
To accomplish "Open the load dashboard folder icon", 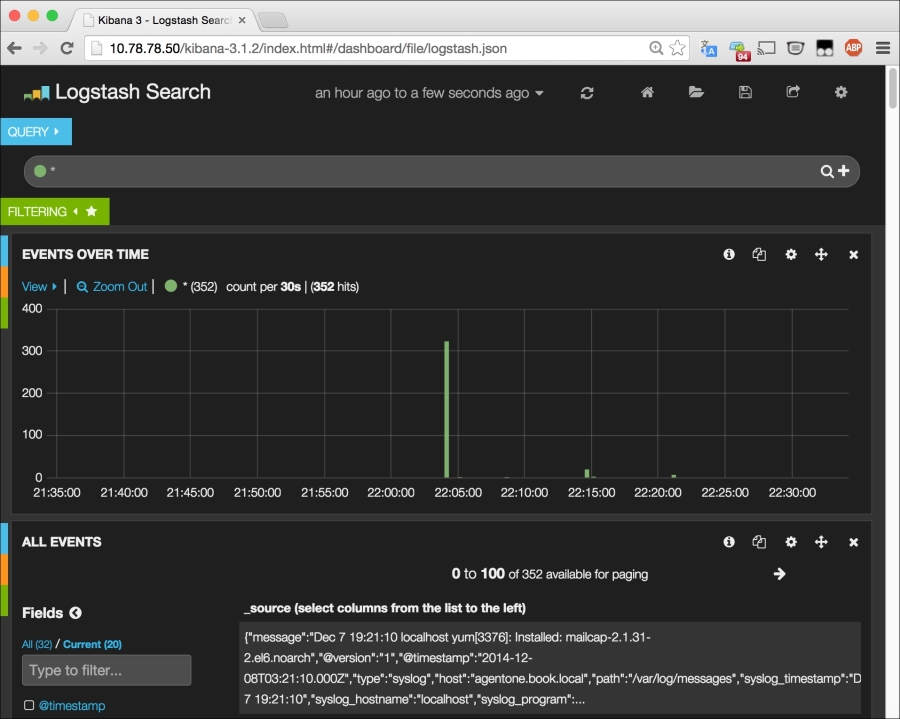I will [x=696, y=92].
